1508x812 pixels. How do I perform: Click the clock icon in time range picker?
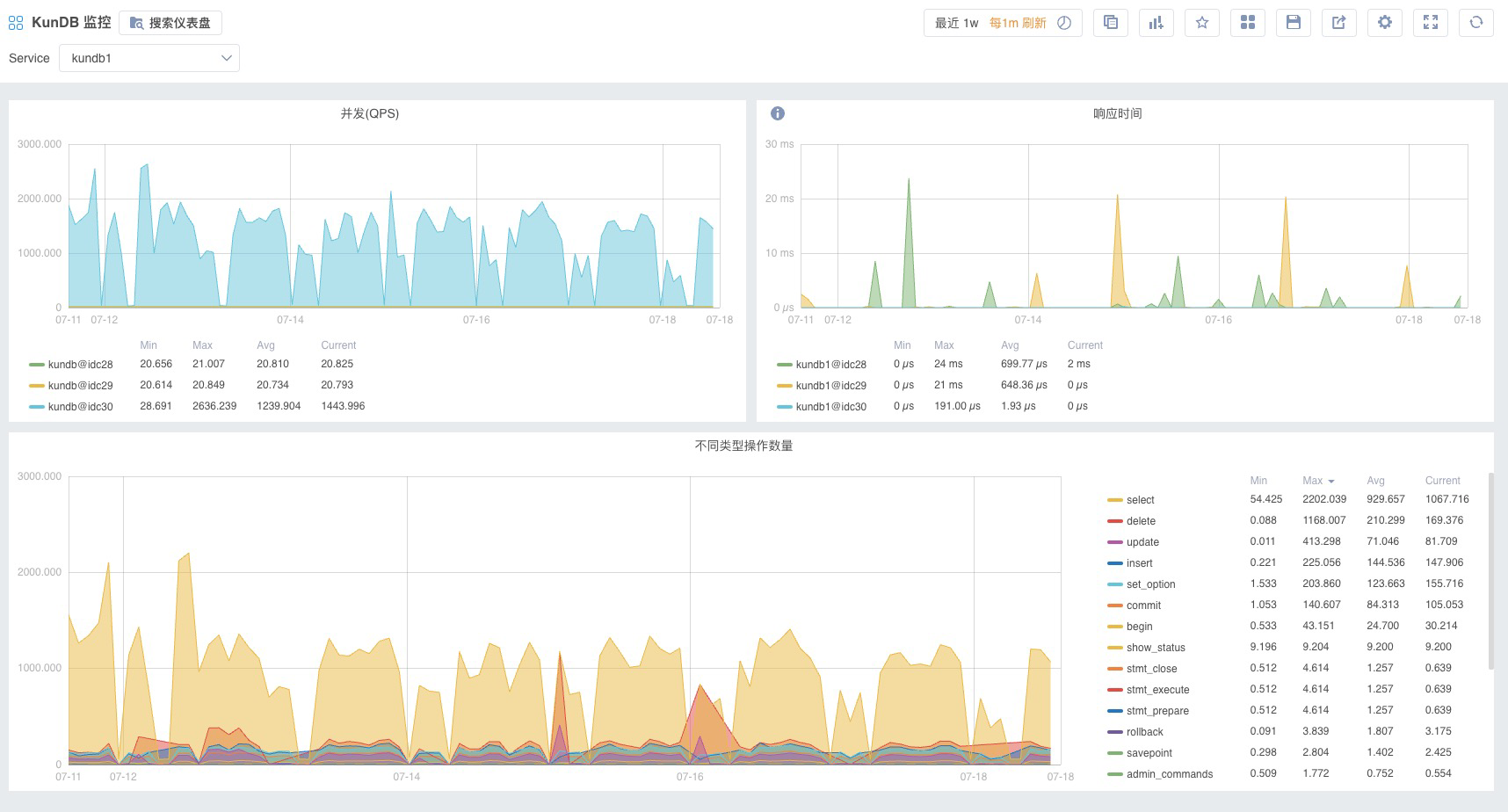coord(1064,23)
